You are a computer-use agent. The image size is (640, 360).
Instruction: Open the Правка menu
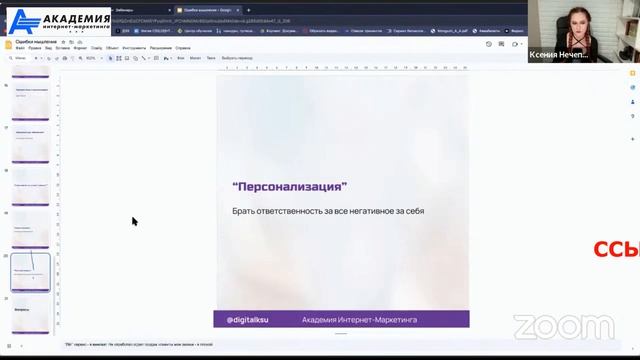(x=35, y=48)
